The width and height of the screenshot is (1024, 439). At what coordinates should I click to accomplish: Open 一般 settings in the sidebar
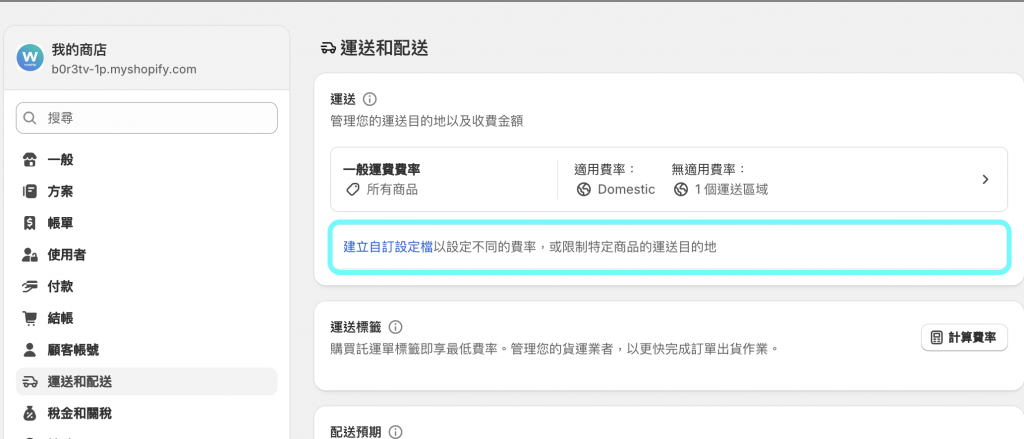pyautogui.click(x=60, y=159)
